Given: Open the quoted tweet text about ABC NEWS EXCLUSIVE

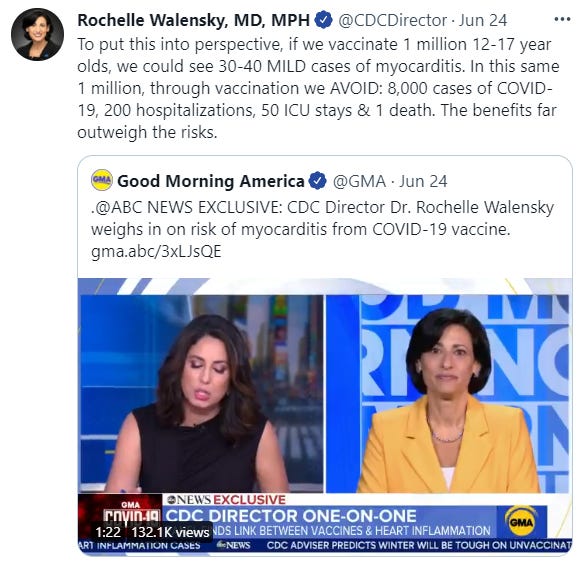Looking at the screenshot, I should (x=322, y=229).
